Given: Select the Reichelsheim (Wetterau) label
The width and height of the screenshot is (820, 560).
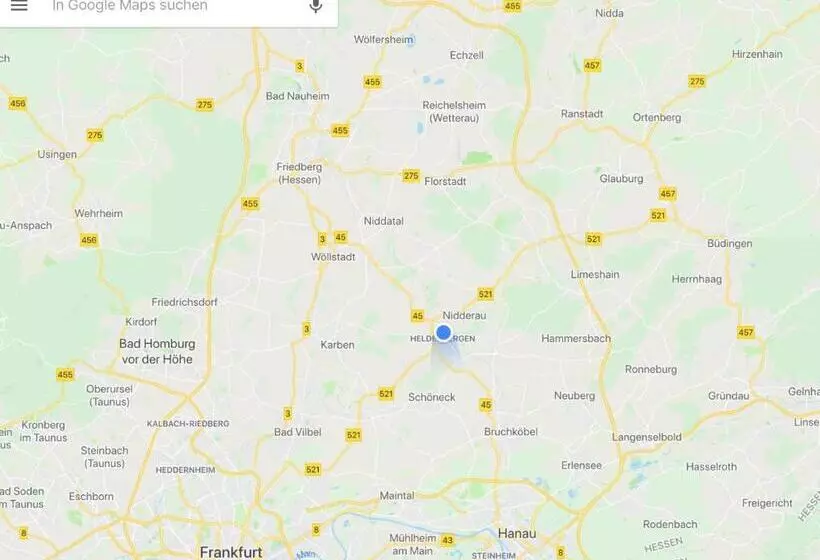Looking at the screenshot, I should click(454, 111).
